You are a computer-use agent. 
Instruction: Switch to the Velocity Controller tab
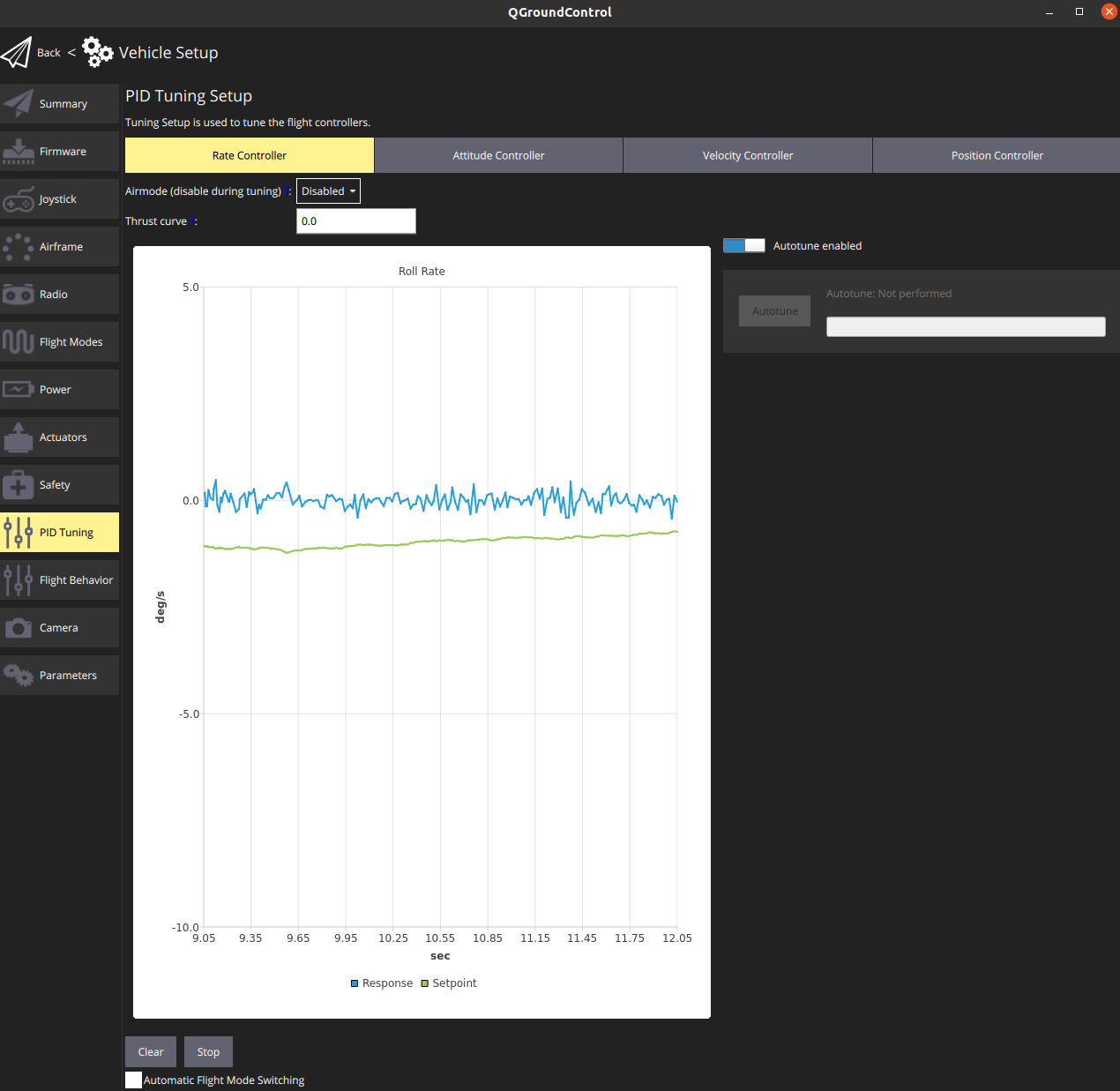pyautogui.click(x=748, y=155)
